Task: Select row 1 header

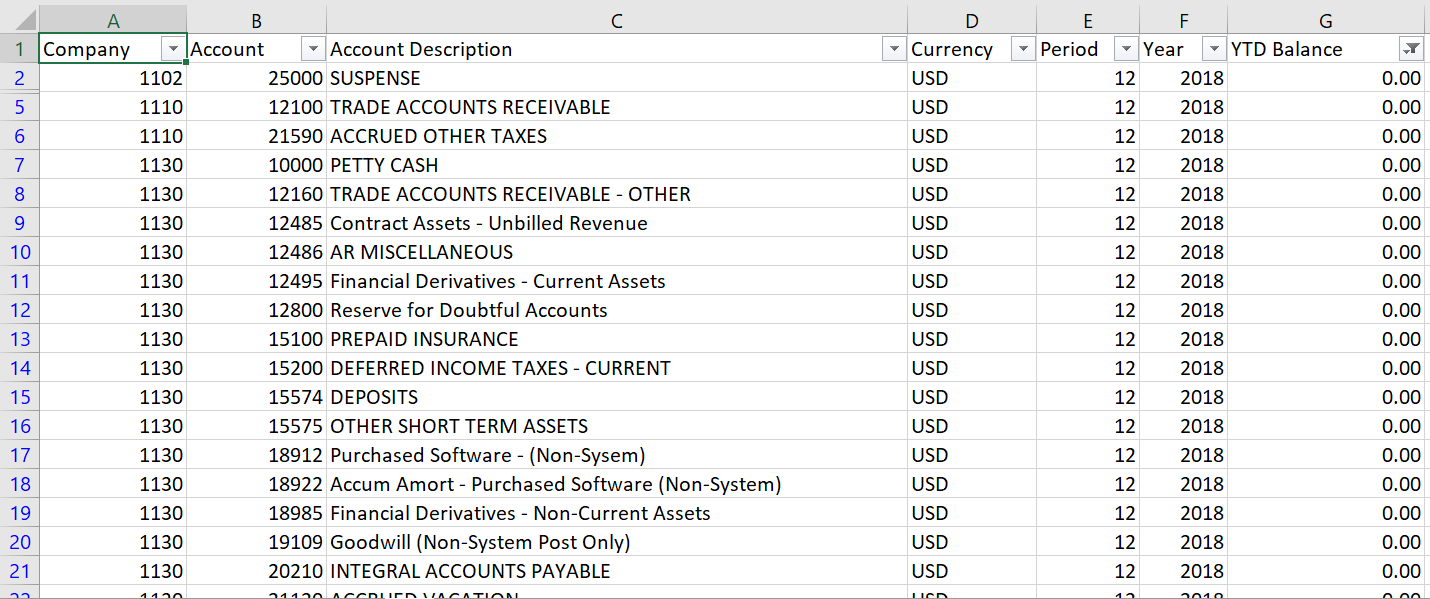Action: click(19, 49)
